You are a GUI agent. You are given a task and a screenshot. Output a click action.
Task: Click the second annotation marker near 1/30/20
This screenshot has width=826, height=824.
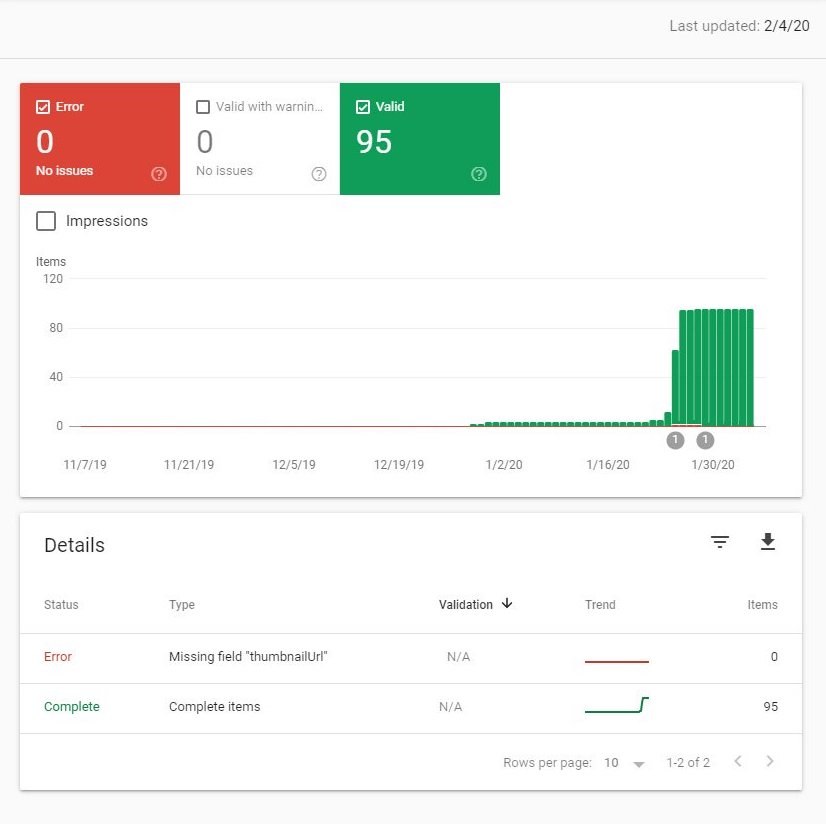[705, 440]
